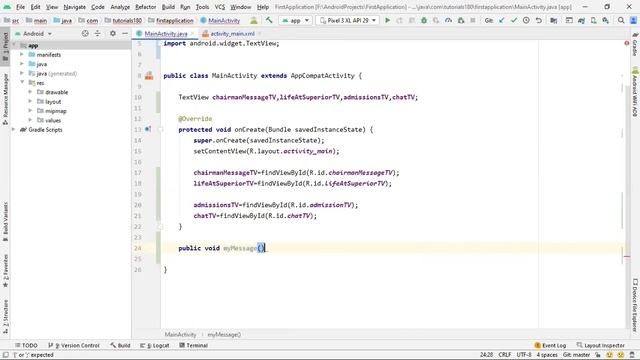Open the Layout Inspector
The width and height of the screenshot is (640, 360).
tap(600, 345)
